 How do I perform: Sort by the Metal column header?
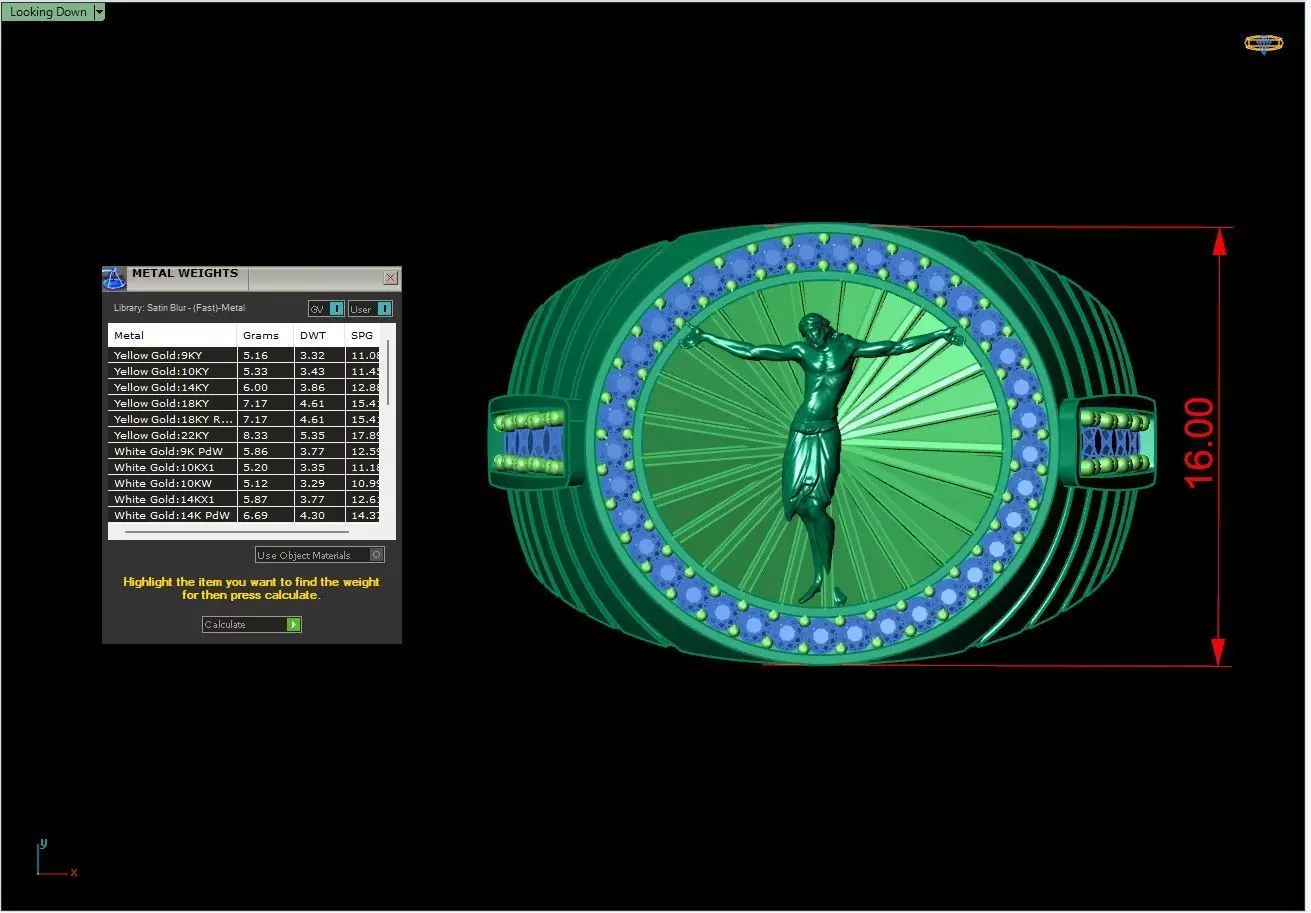point(172,335)
